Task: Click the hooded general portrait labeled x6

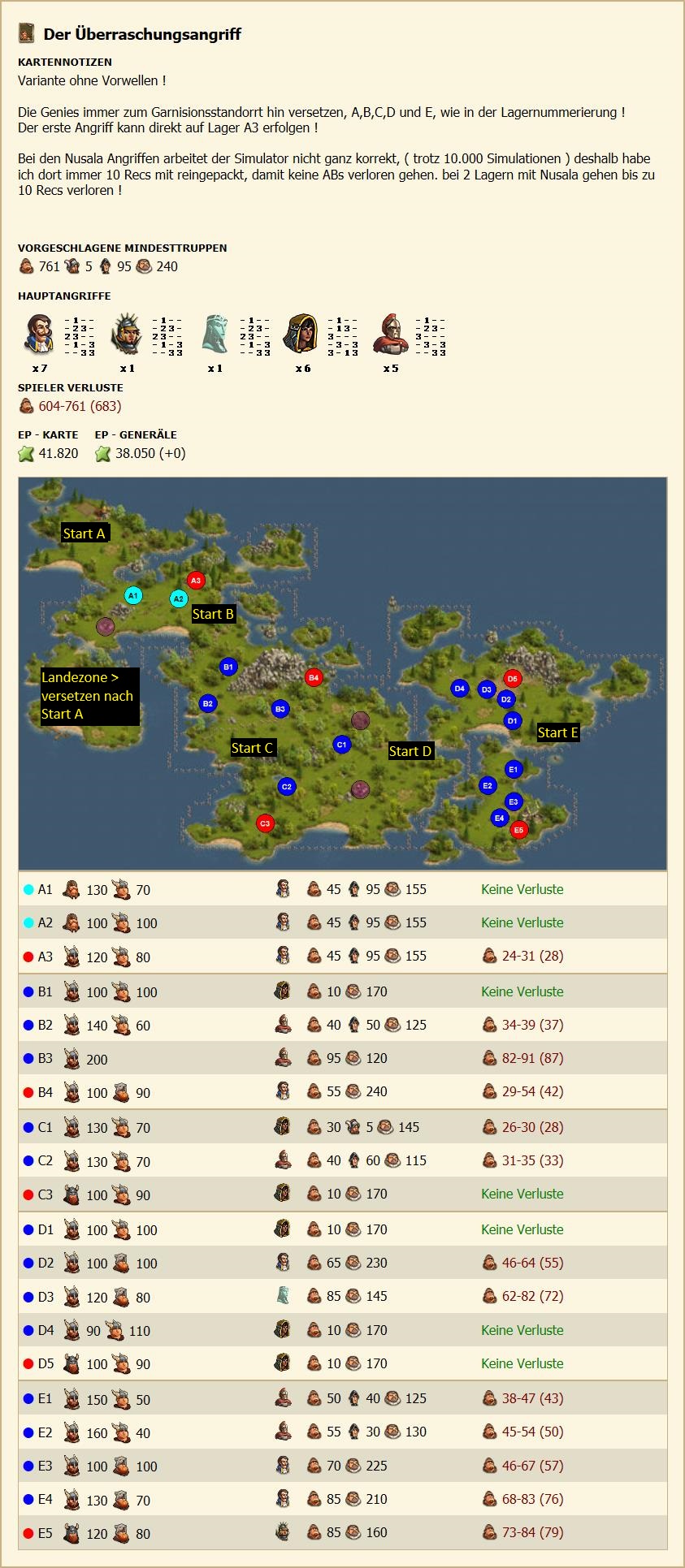Action: 301,334
